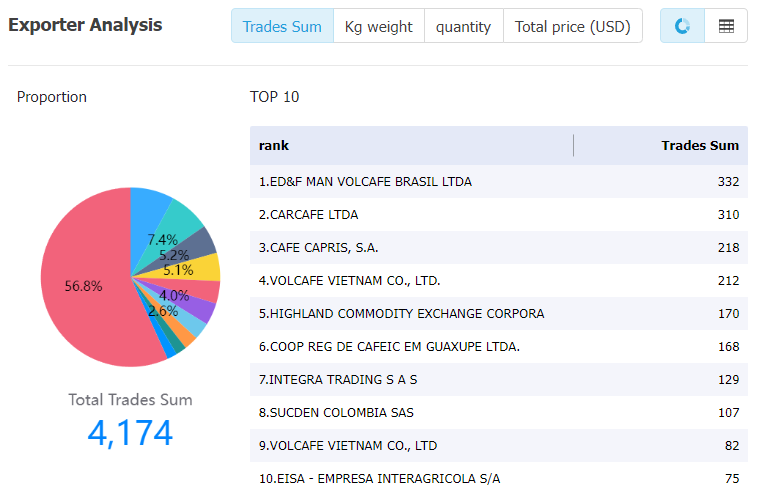Select row 7.INTEGRA TRADING S A S
Viewport: 757px width, 493px height.
click(499, 380)
